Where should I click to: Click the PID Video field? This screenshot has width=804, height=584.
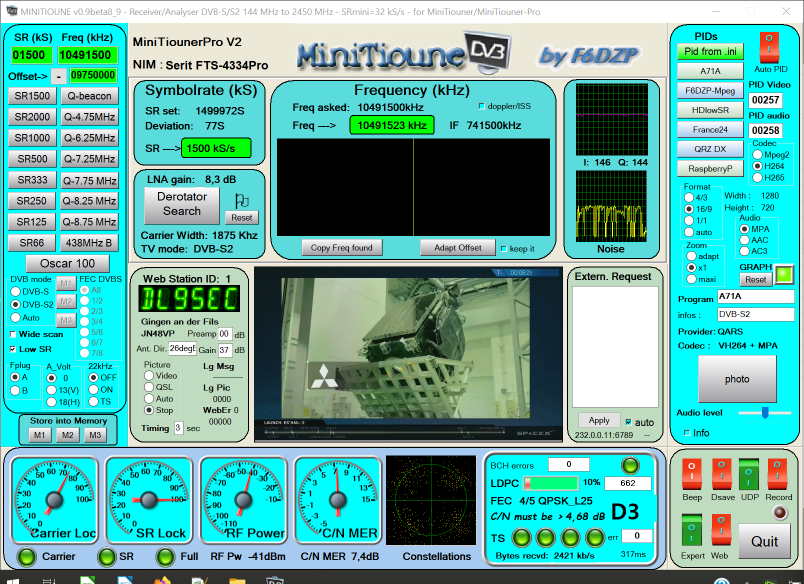[x=766, y=100]
